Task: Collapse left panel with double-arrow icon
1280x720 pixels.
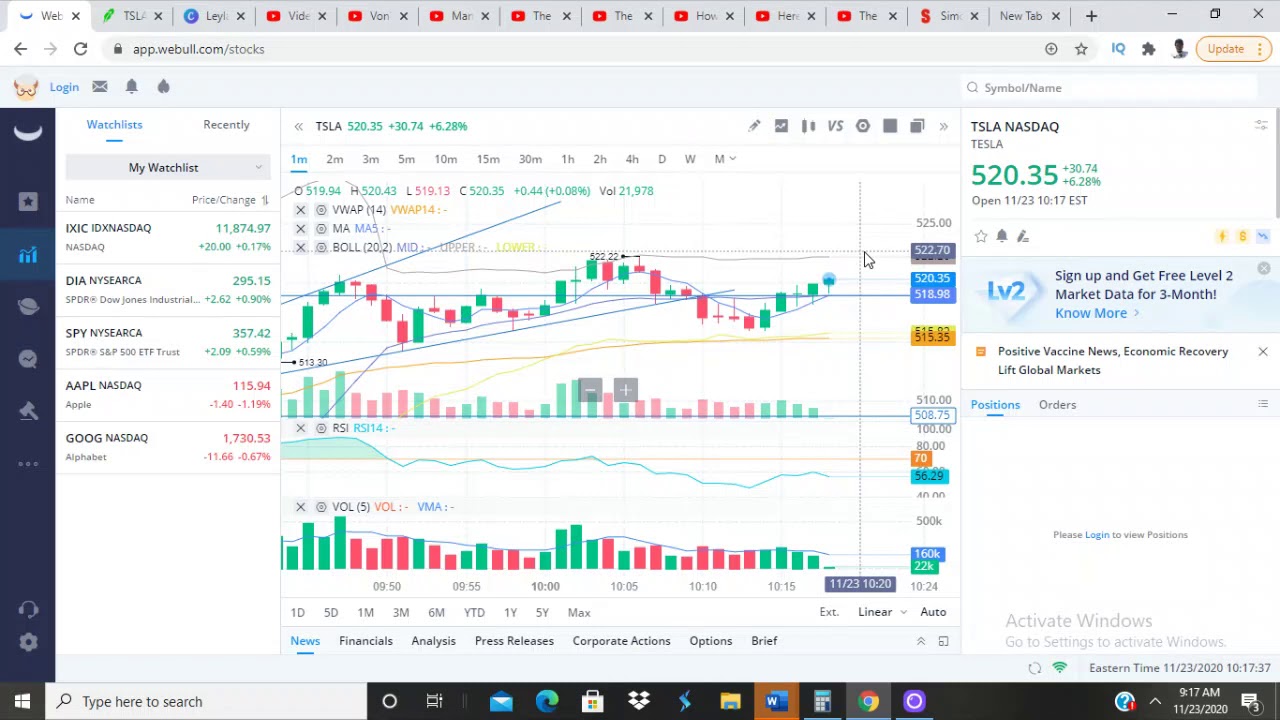Action: pos(298,126)
